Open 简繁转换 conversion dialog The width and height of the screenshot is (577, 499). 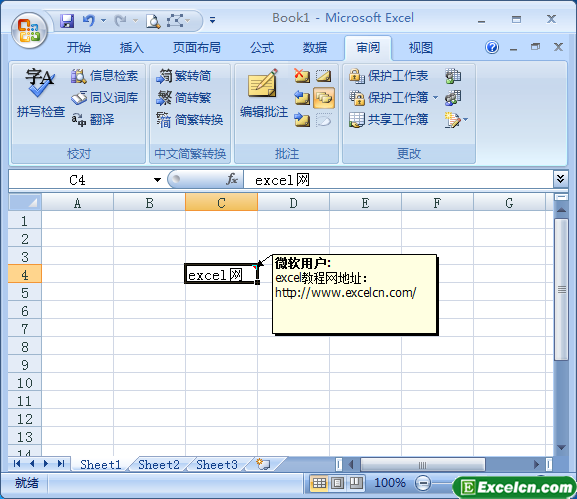(190, 119)
